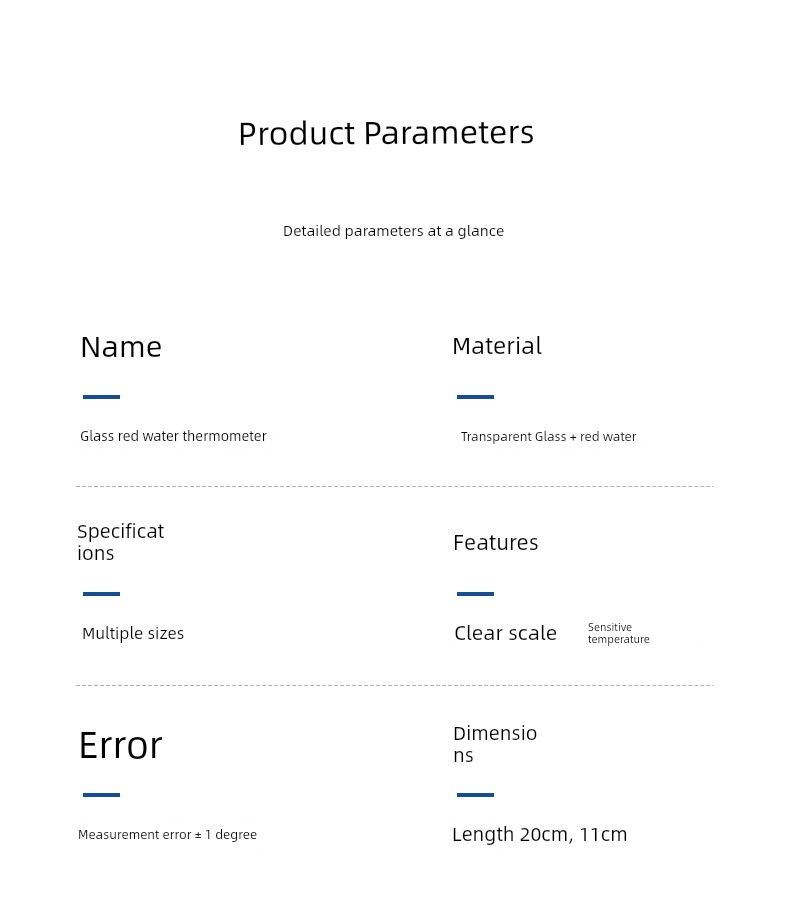Image resolution: width=790 pixels, height=905 pixels.
Task: Click the Specifications heading
Action: pyautogui.click(x=121, y=542)
